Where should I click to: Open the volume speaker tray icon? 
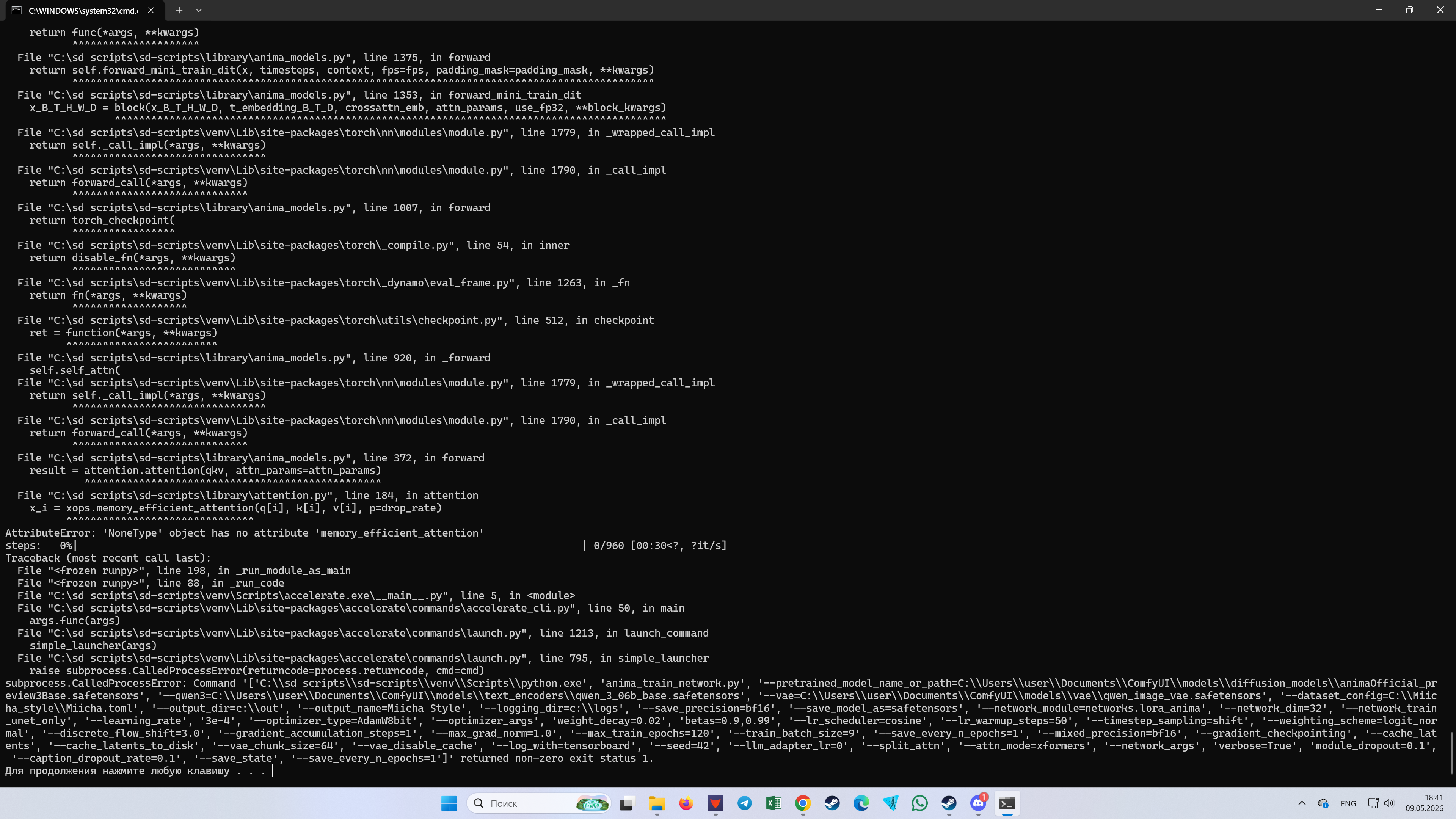[x=1389, y=803]
